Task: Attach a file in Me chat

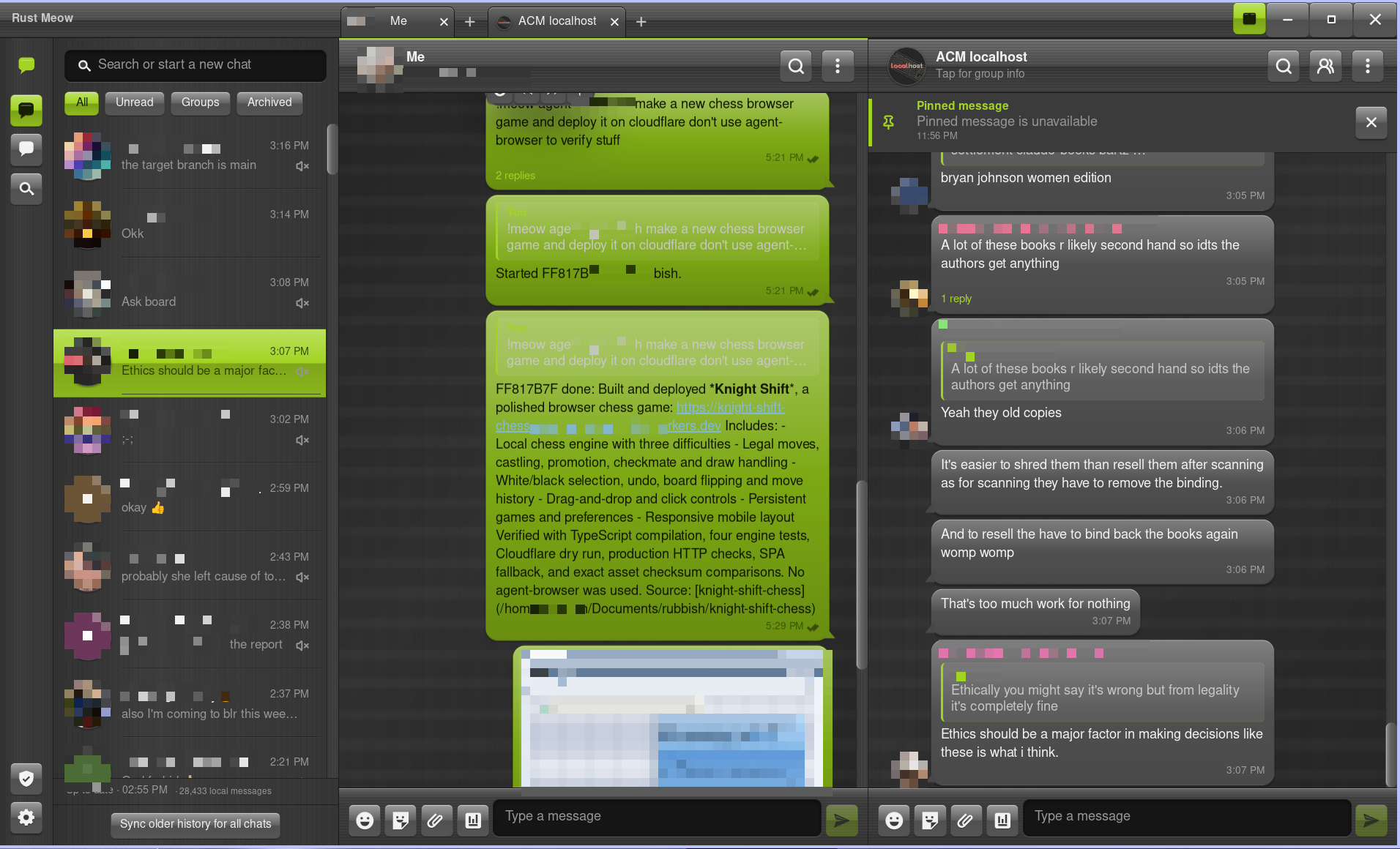Action: (436, 820)
